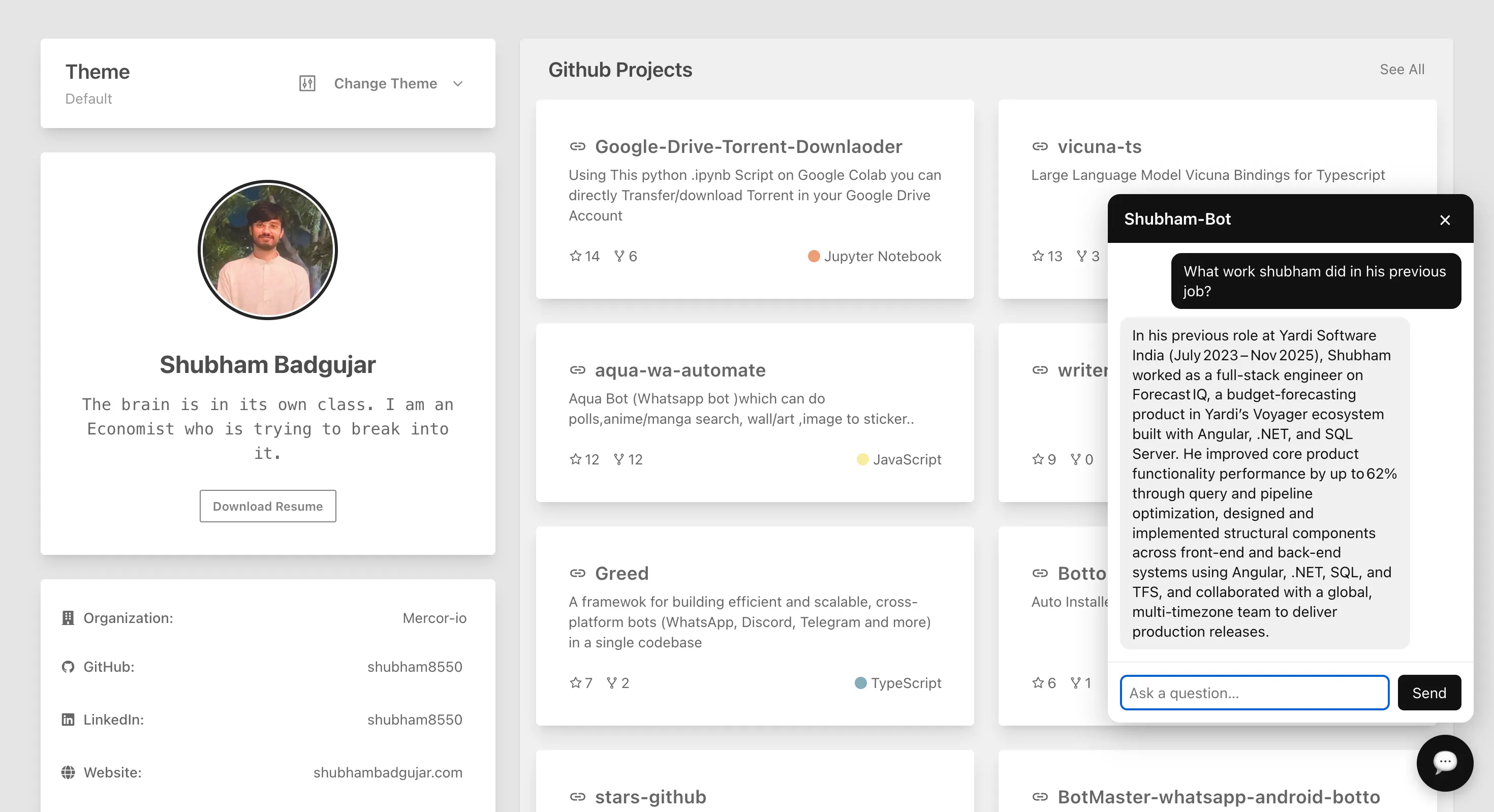Open the Google-Drive-Torrent-Downlaoder project title
The image size is (1494, 812).
(x=748, y=146)
